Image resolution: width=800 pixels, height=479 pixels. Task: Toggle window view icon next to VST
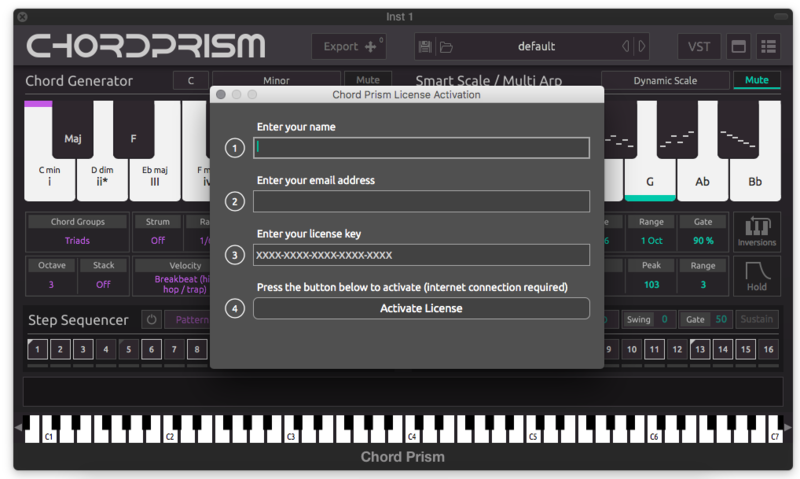[x=738, y=46]
